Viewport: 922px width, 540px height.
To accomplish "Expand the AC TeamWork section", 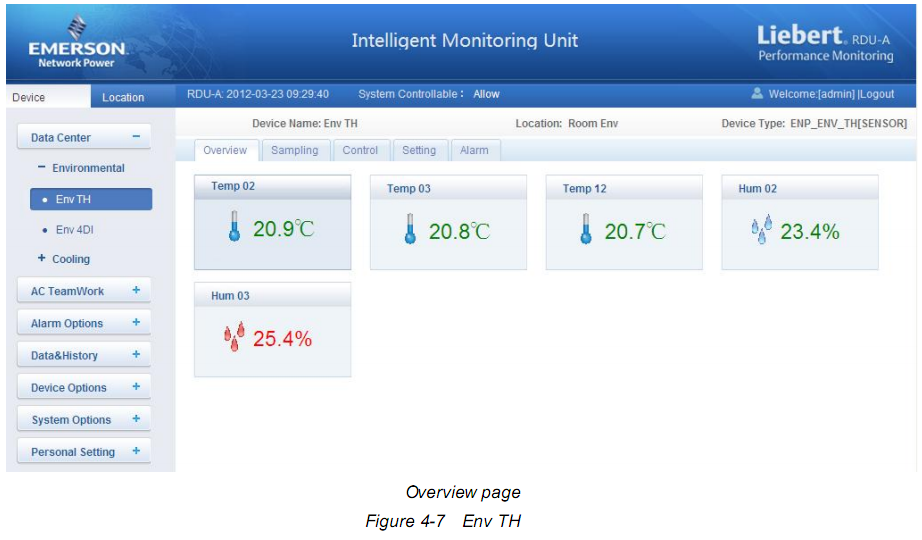I will [x=136, y=291].
